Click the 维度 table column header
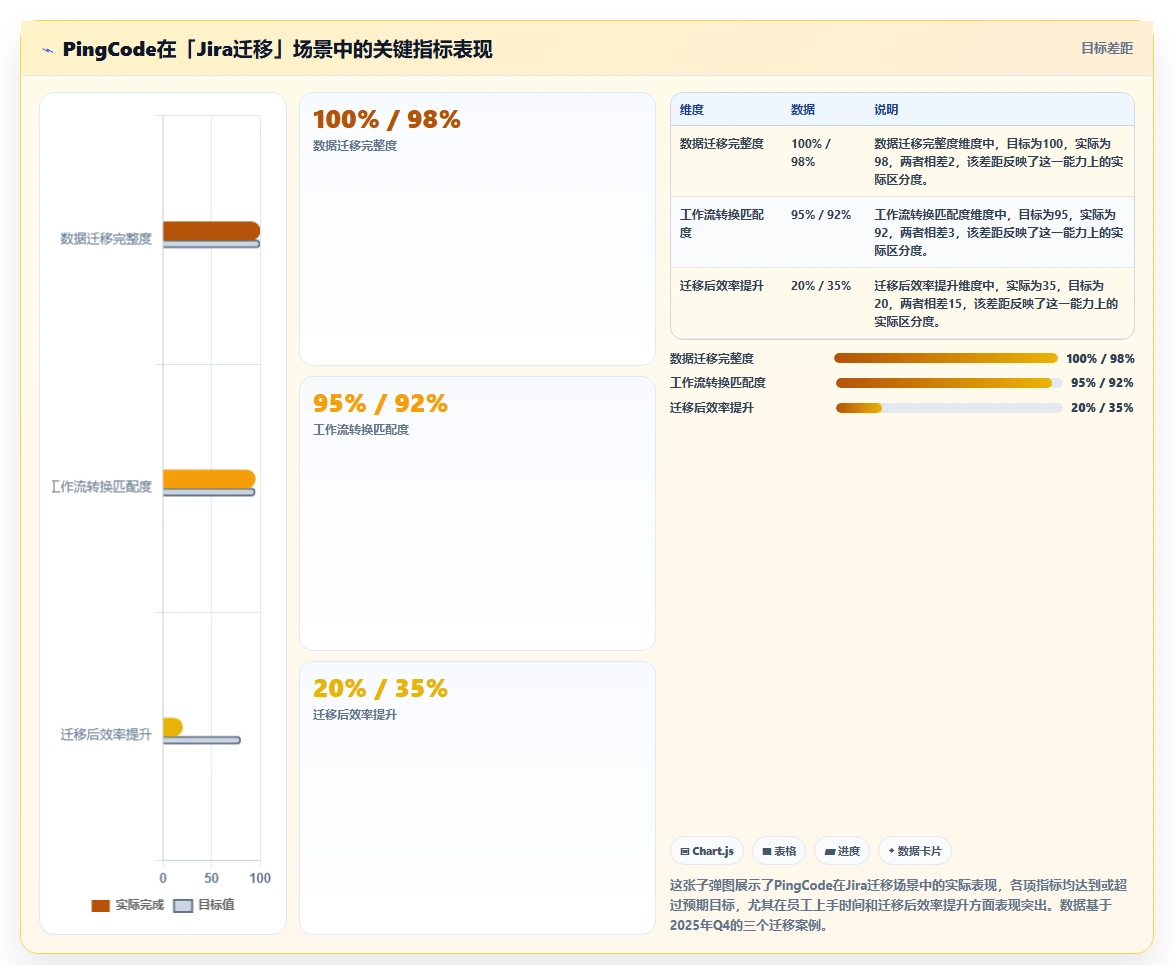 pyautogui.click(x=692, y=110)
